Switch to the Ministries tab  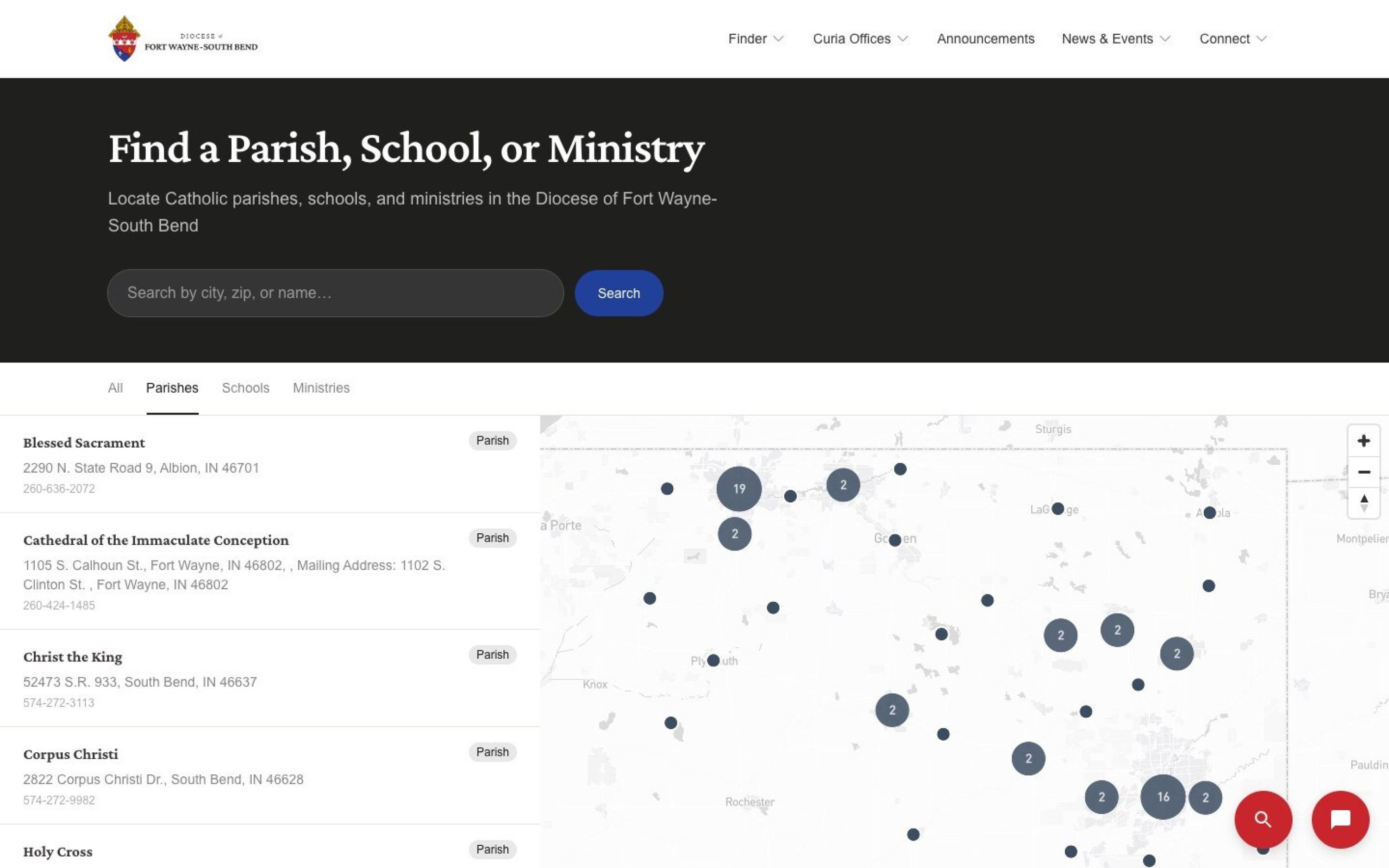click(321, 388)
